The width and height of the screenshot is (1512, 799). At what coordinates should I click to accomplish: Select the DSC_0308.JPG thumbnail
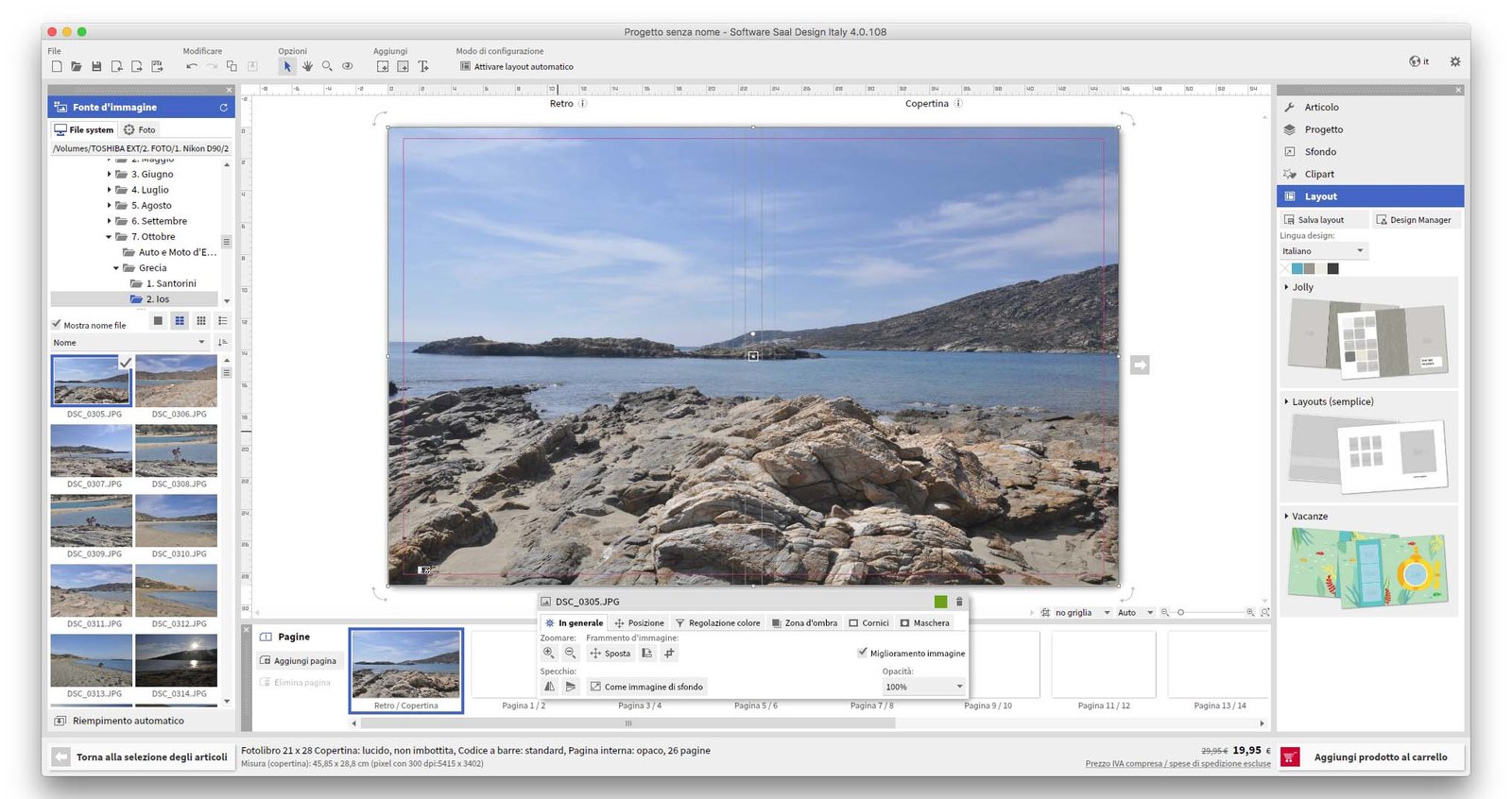point(177,451)
